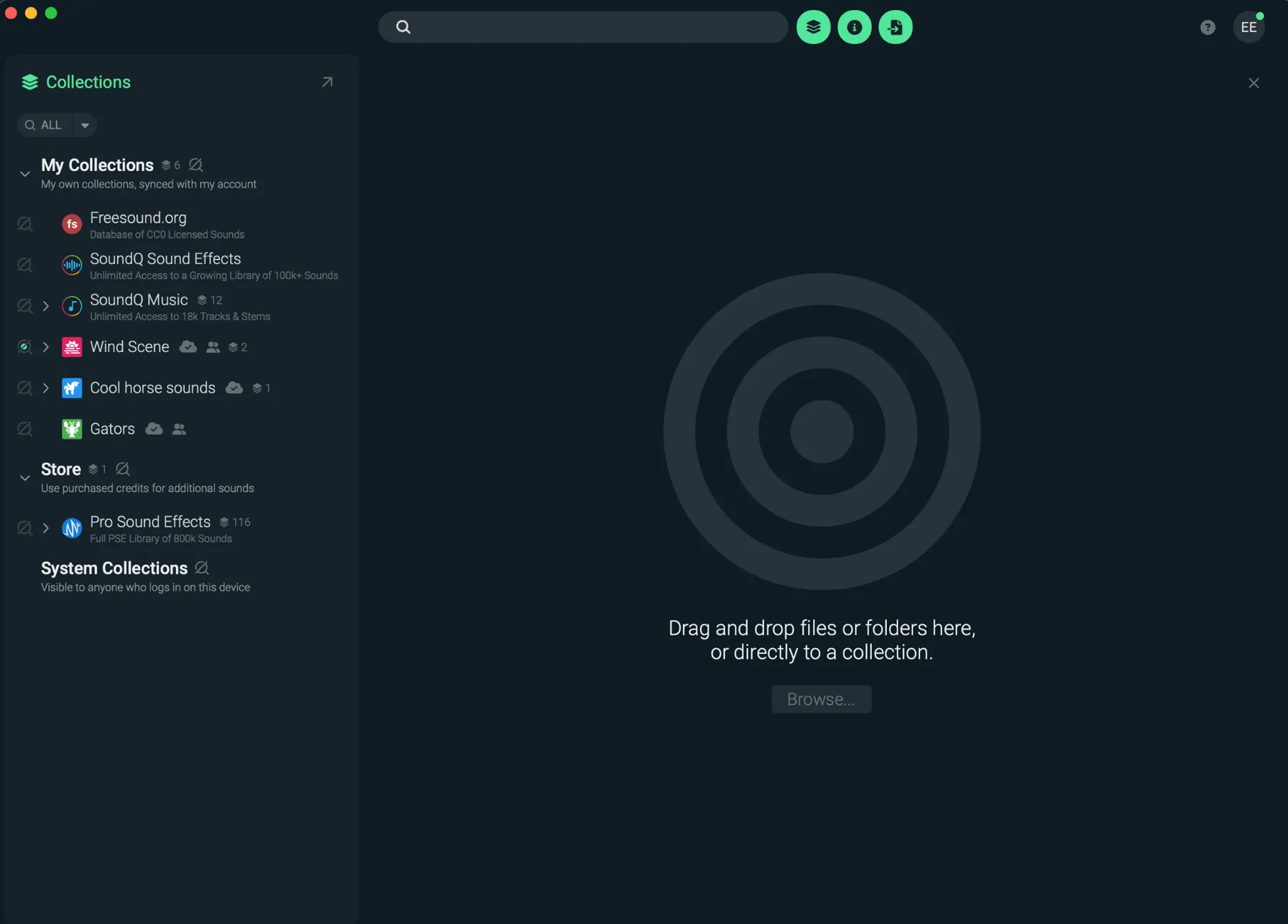Open the help question mark icon
This screenshot has width=1288, height=924.
tap(1207, 27)
